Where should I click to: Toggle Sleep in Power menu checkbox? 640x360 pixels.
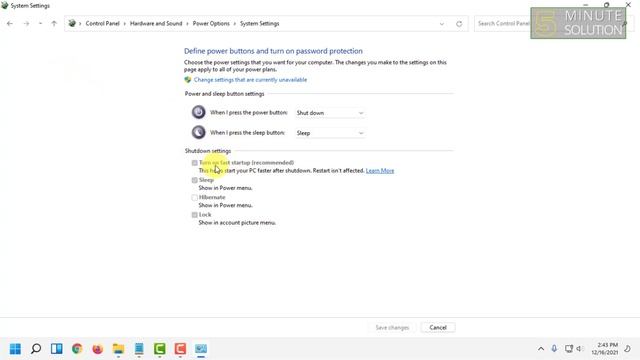point(195,180)
